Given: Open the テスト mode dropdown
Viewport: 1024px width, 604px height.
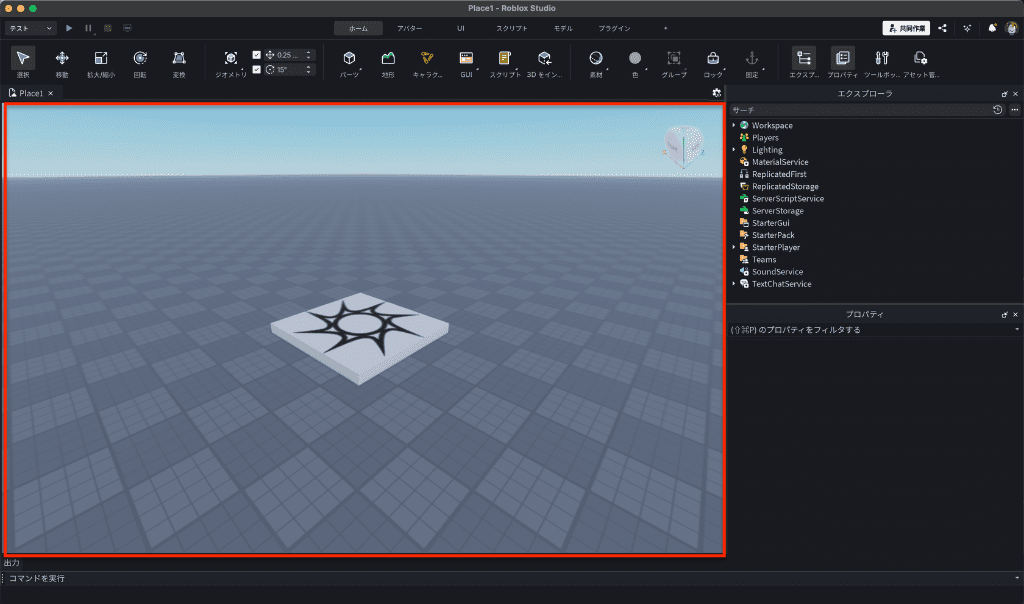Looking at the screenshot, I should (31, 28).
